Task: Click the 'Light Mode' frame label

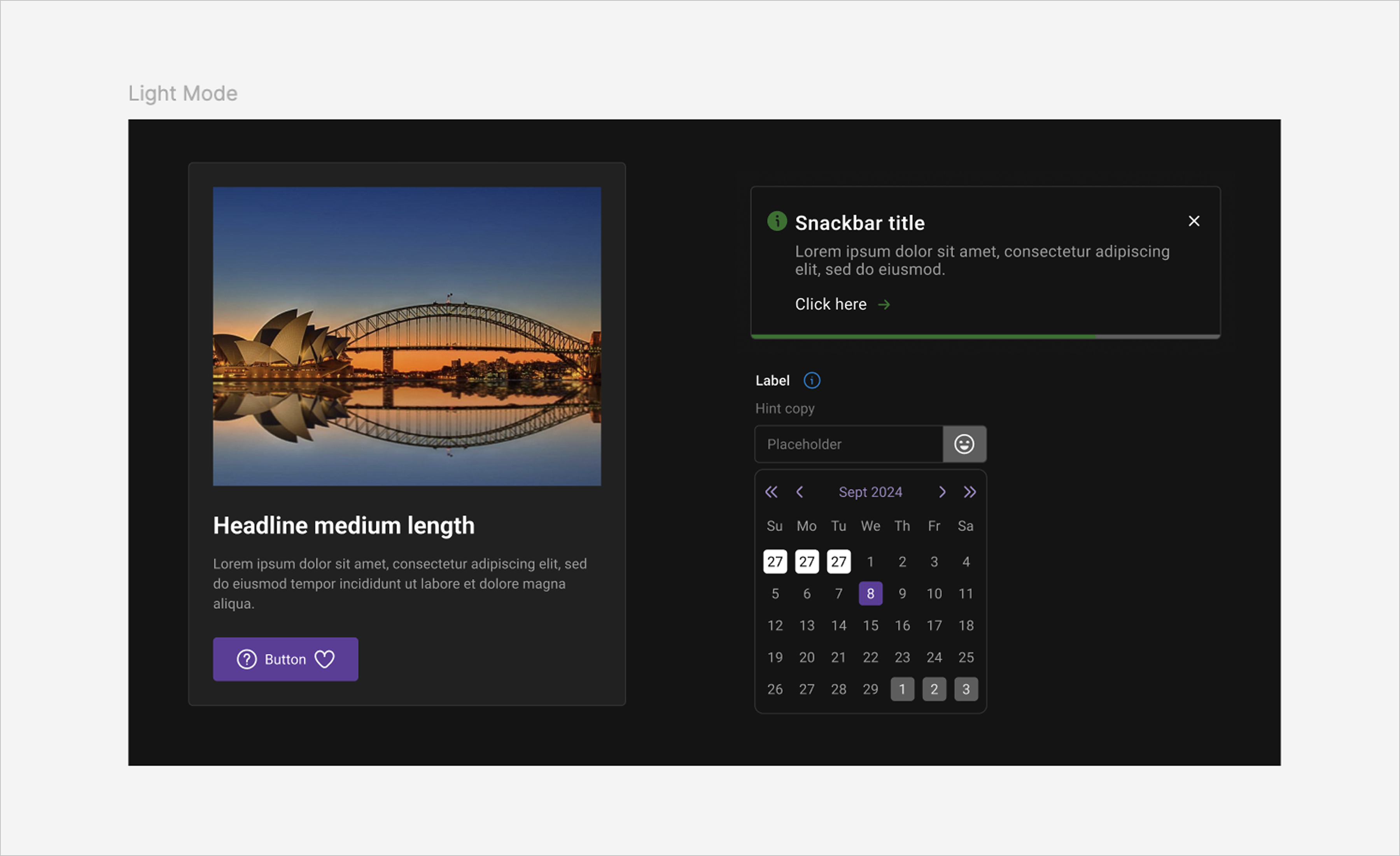Action: coord(182,93)
